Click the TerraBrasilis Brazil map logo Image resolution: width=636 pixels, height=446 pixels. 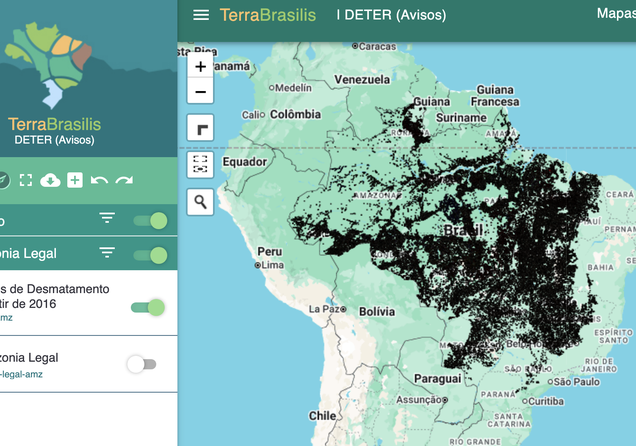49,65
